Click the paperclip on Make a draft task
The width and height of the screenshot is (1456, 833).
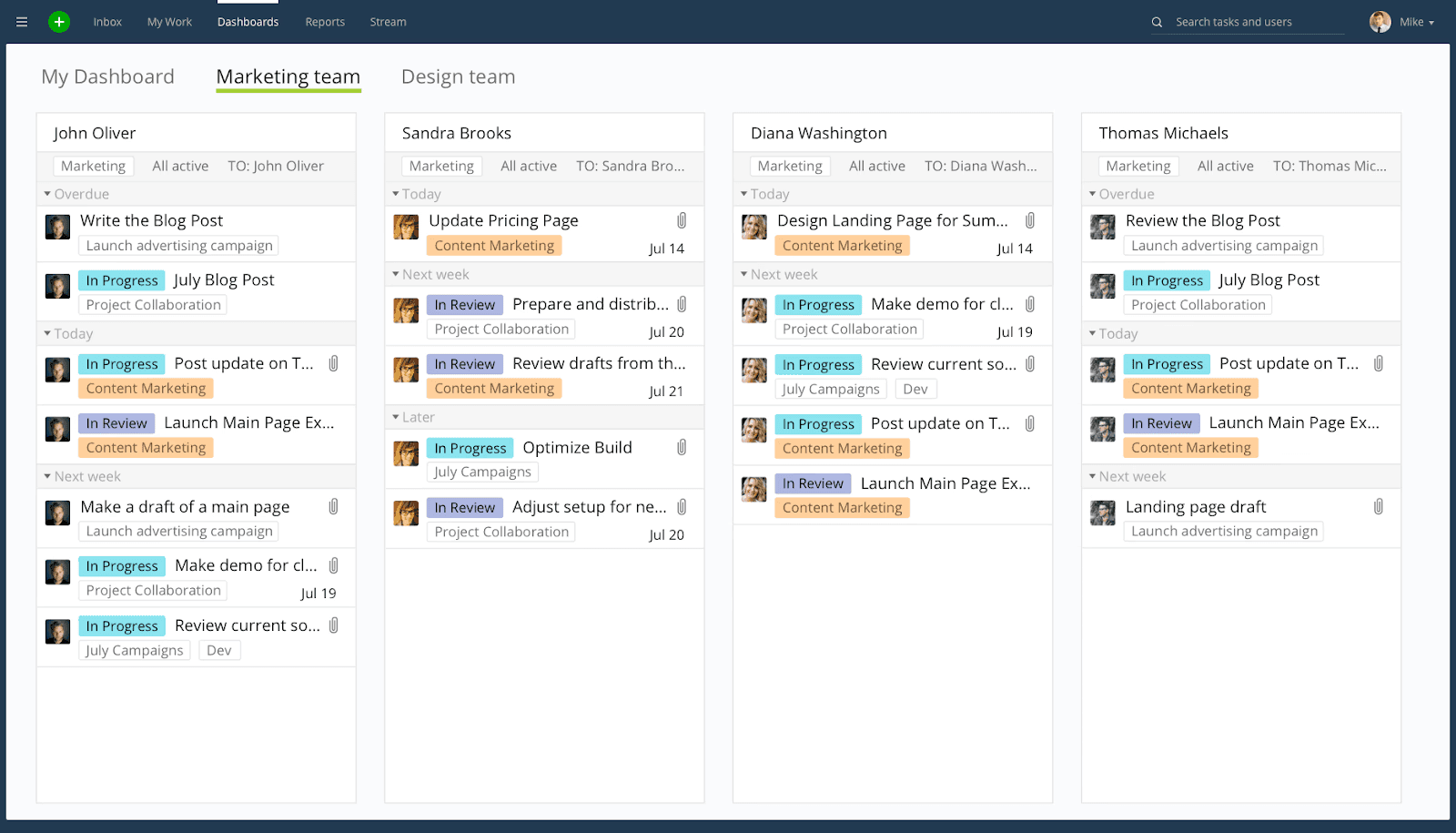333,507
